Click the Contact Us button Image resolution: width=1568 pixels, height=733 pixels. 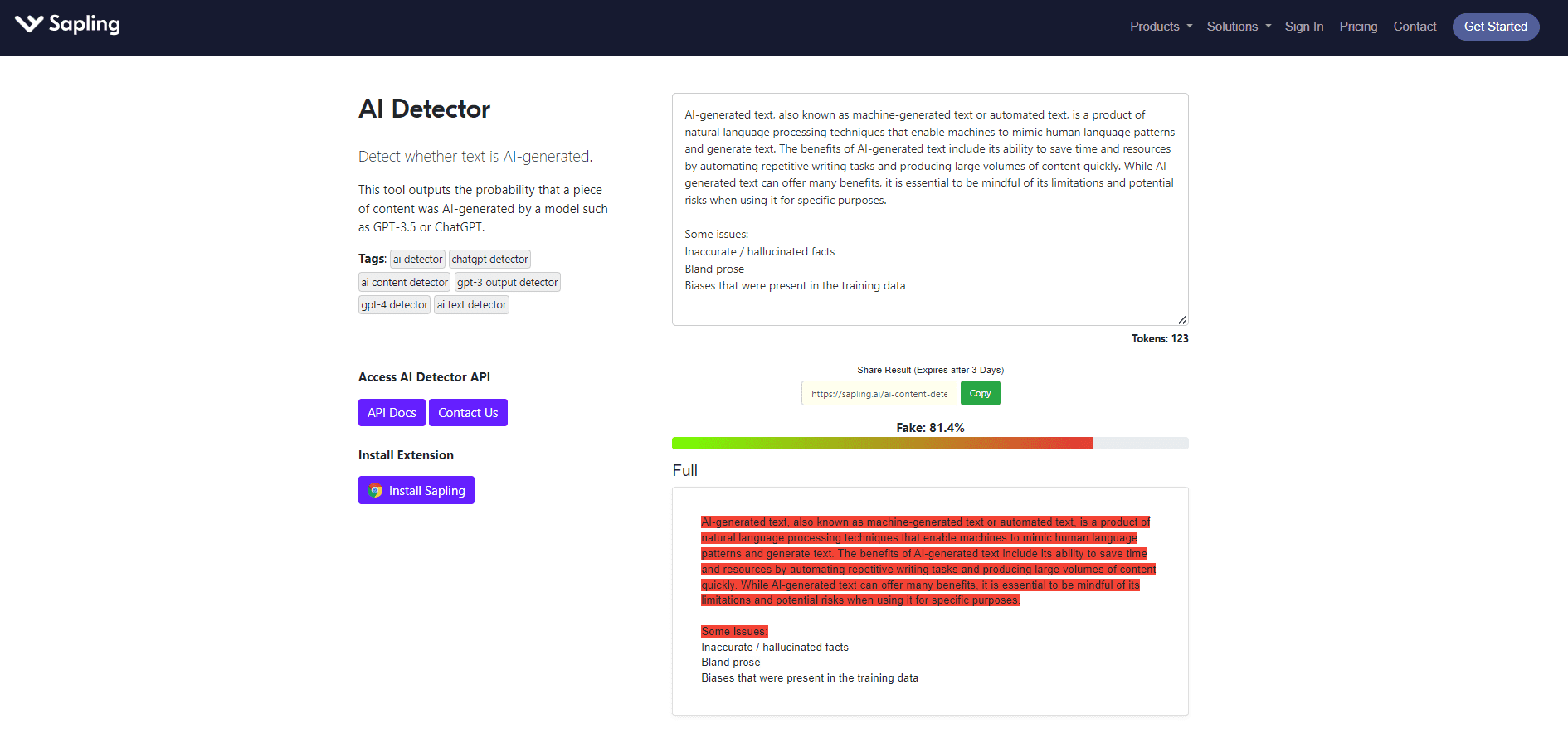click(x=468, y=413)
